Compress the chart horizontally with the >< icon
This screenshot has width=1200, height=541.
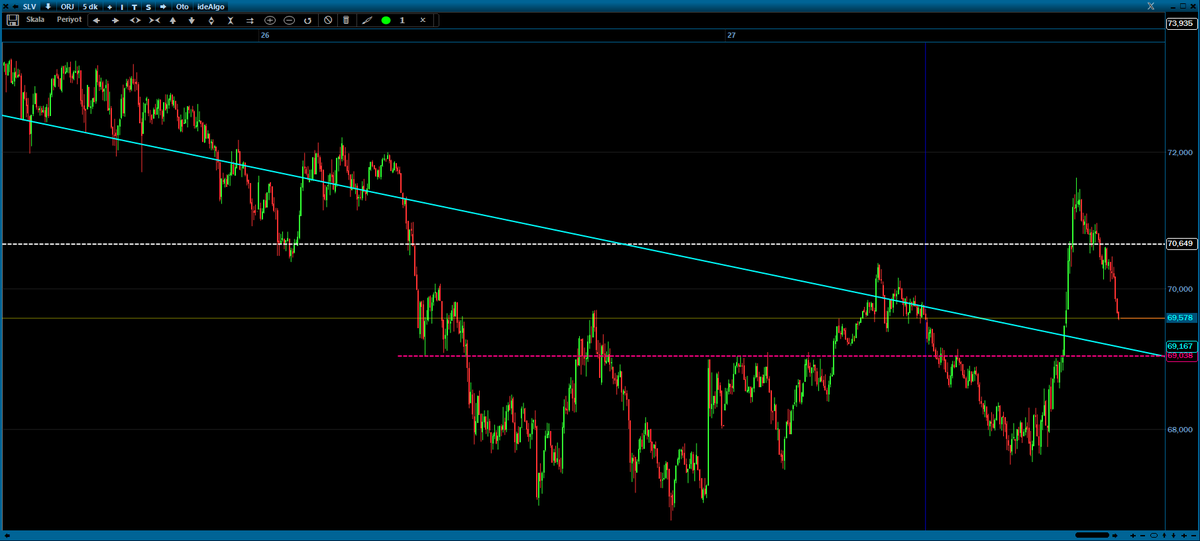[x=154, y=20]
